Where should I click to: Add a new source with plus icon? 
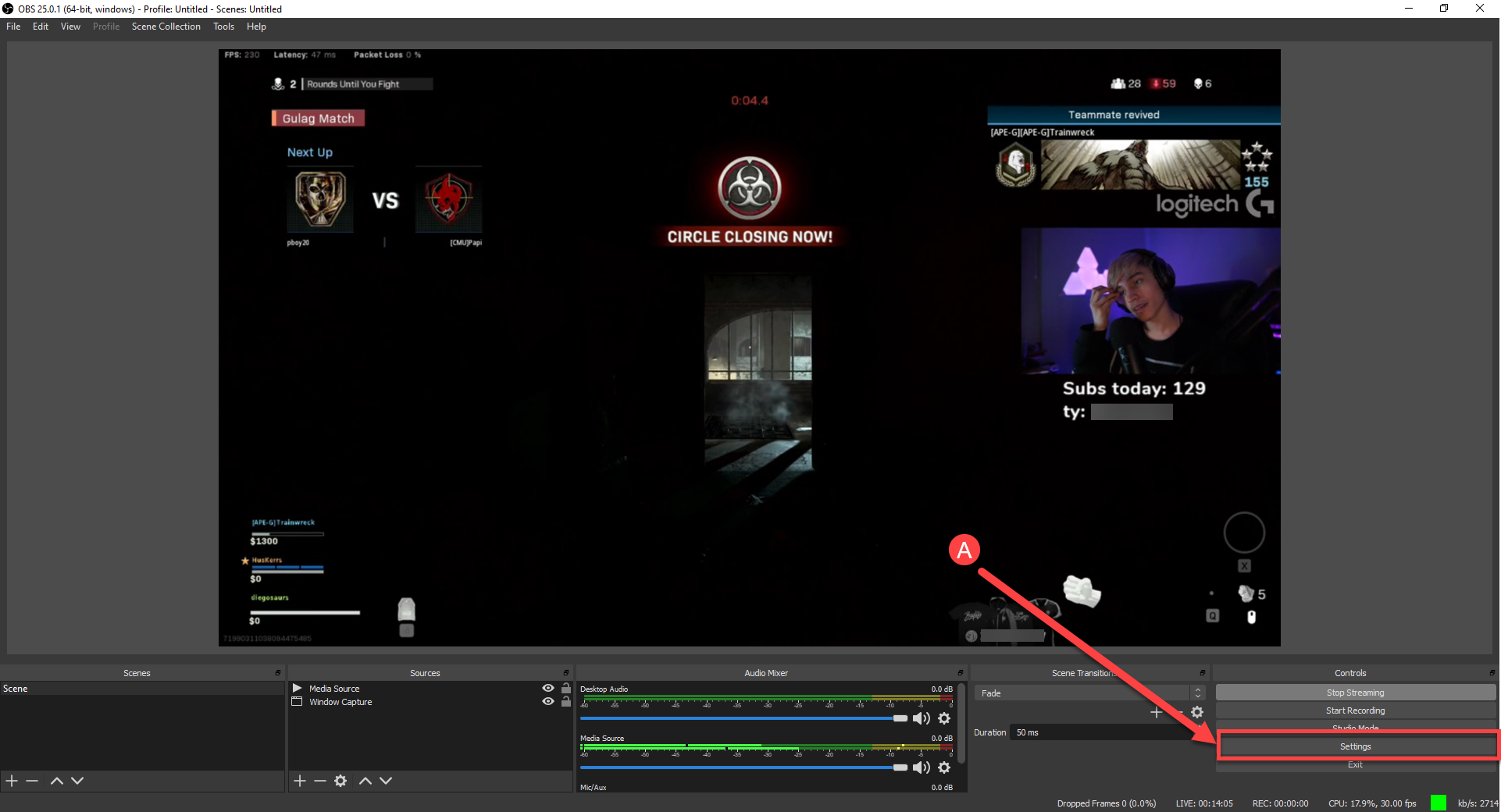point(300,781)
